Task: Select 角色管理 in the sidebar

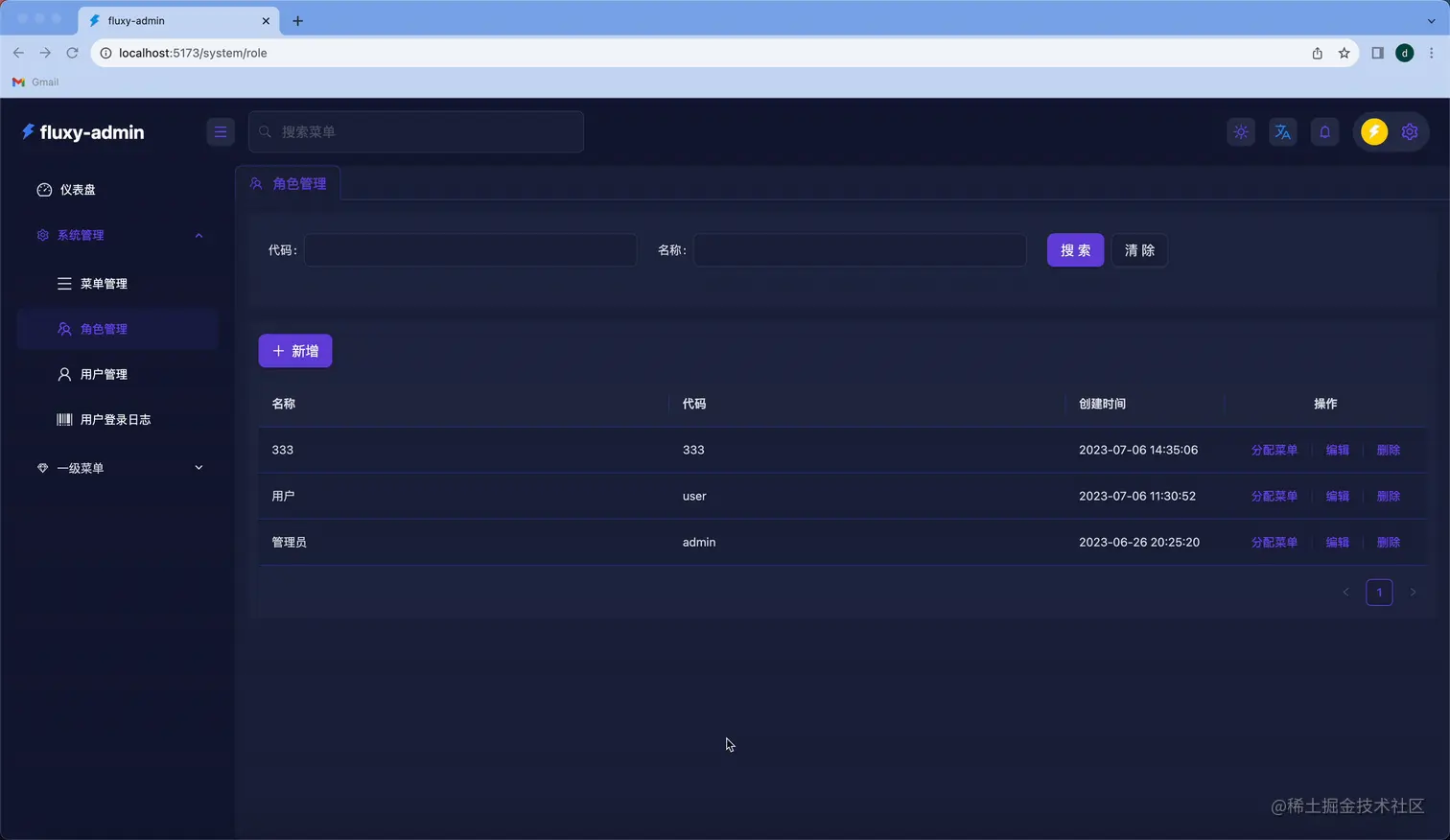Action: click(x=118, y=329)
